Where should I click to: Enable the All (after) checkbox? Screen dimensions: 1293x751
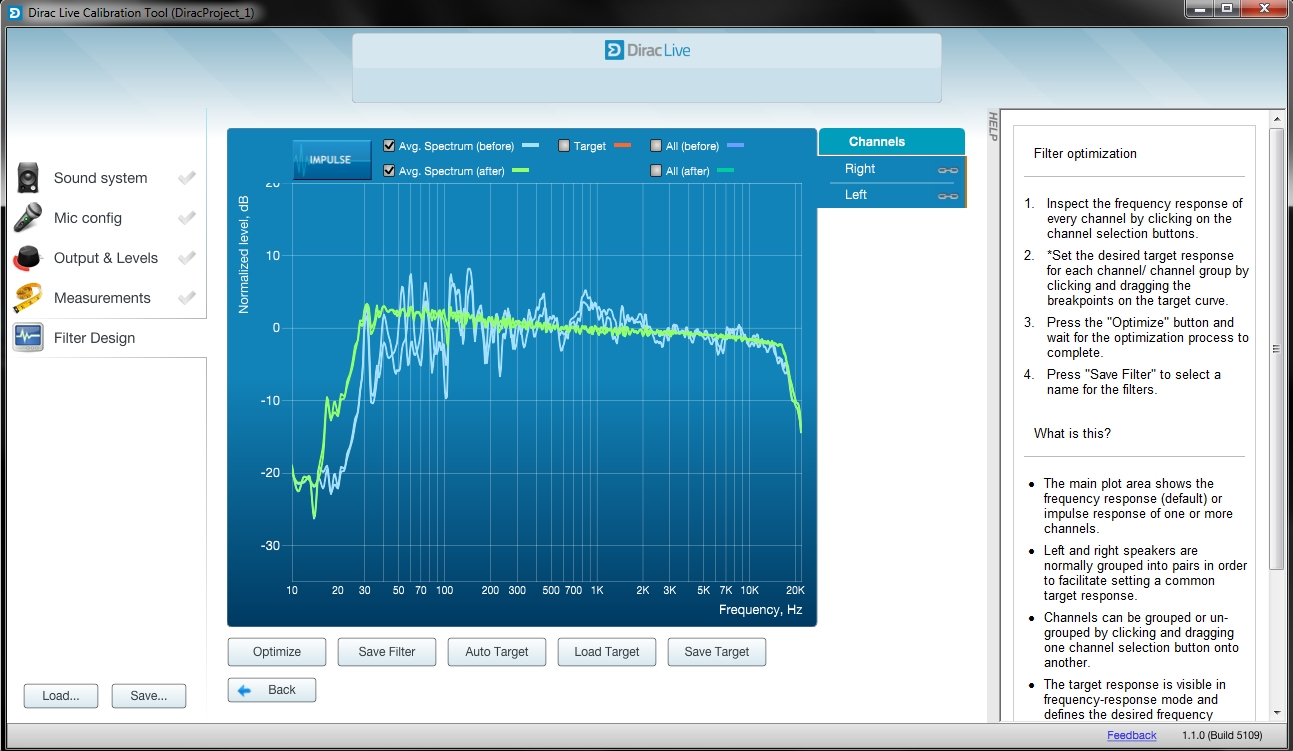[x=656, y=171]
